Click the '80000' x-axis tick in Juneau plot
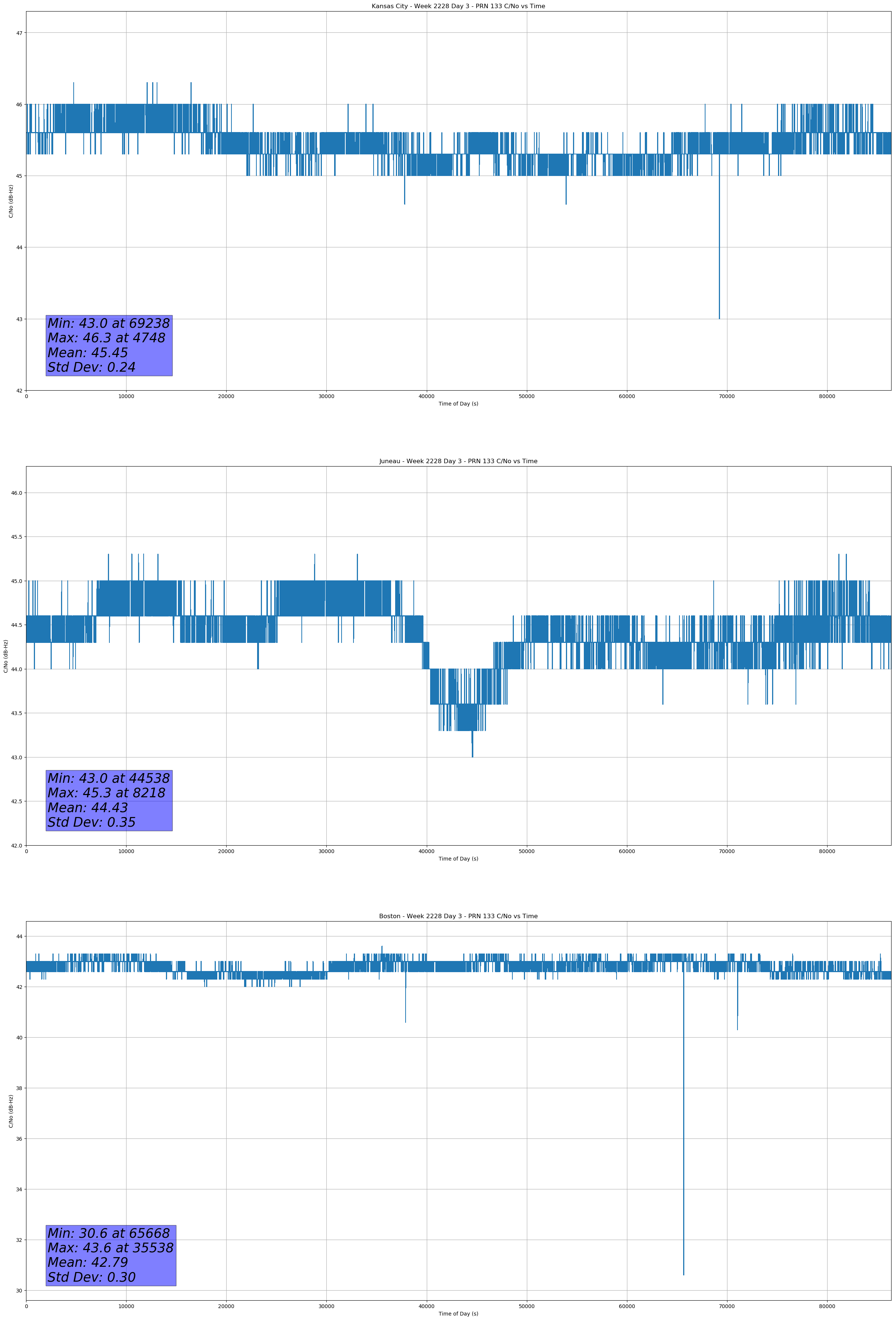This screenshot has height=1320, width=896. (827, 851)
